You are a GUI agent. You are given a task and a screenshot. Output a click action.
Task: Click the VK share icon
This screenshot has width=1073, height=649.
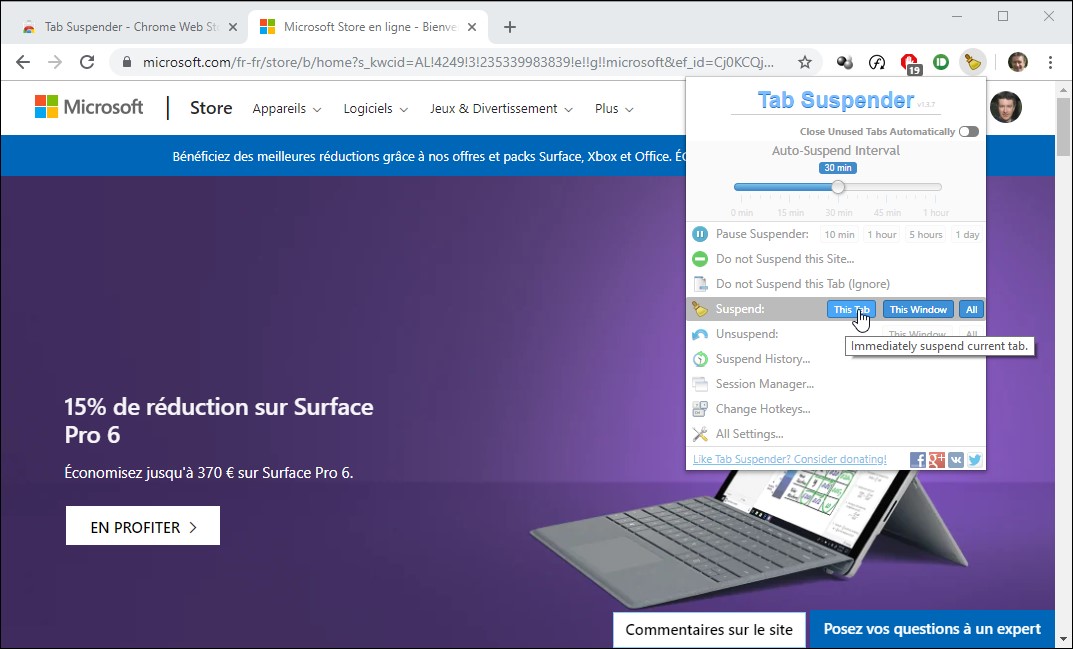tap(956, 460)
